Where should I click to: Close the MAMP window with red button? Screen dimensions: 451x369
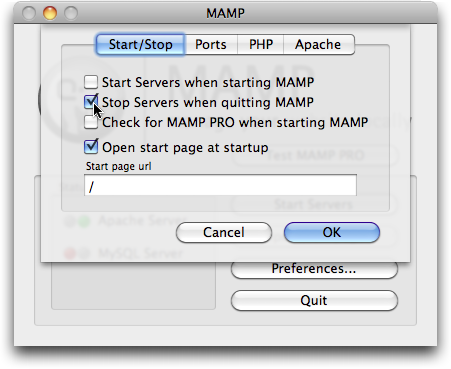(50, 13)
